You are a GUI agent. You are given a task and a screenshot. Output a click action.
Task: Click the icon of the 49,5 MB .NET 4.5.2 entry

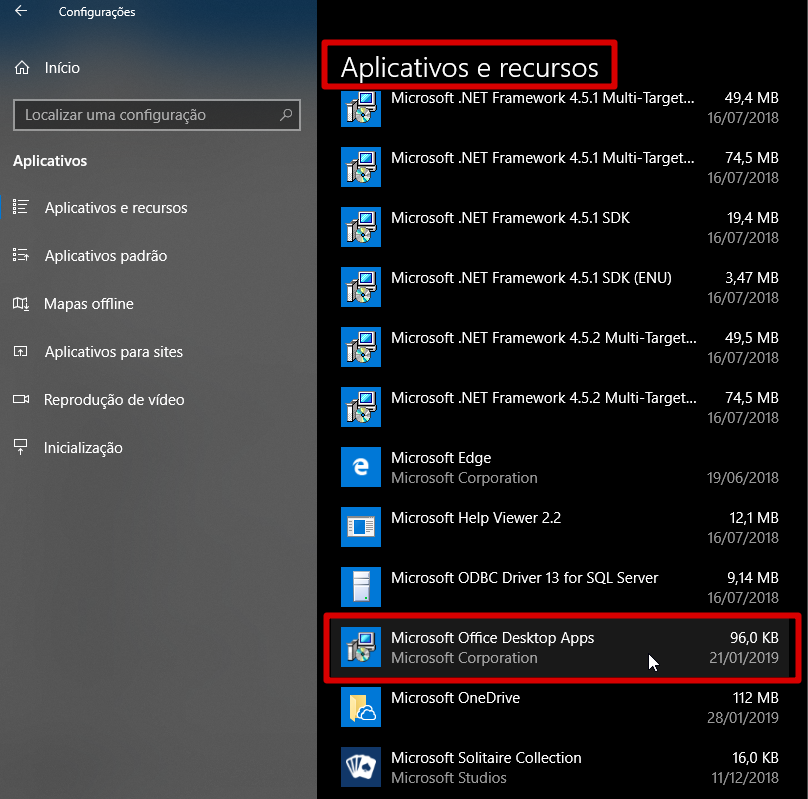(x=361, y=347)
